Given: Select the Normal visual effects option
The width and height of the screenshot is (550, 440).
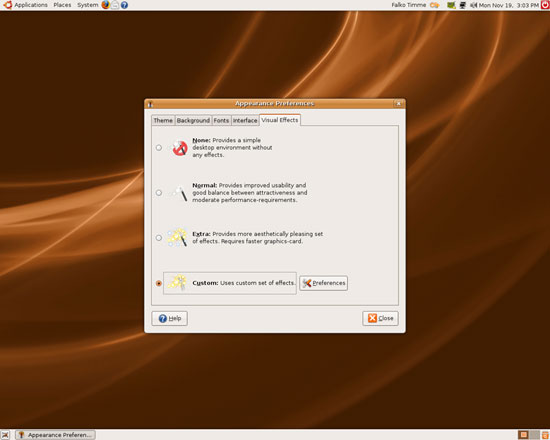Looking at the screenshot, I should [159, 193].
